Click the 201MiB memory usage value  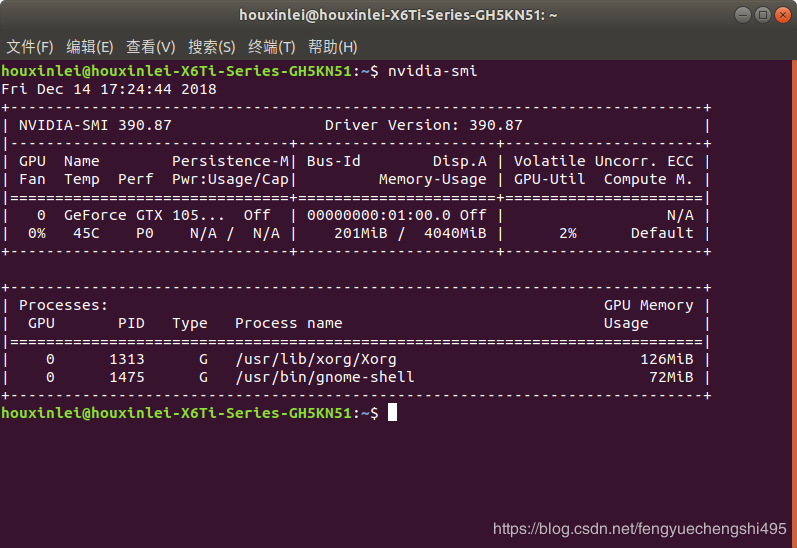[360, 233]
